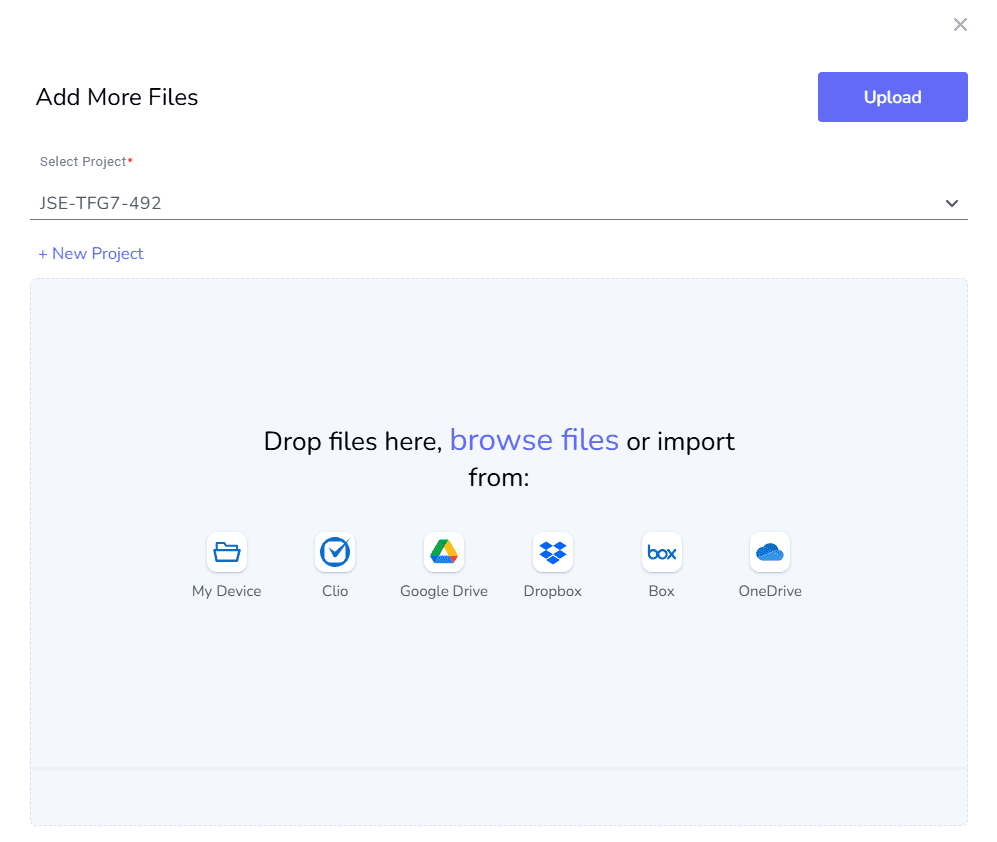Open the browse files link

534,440
